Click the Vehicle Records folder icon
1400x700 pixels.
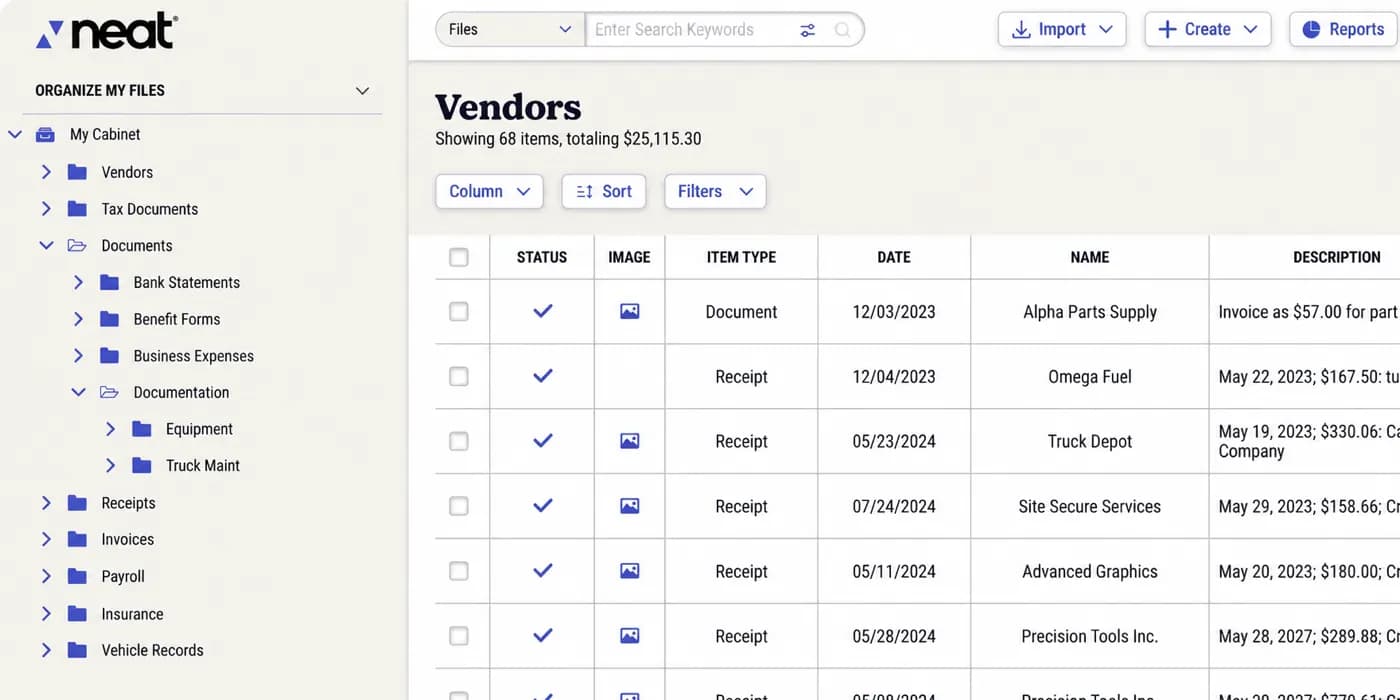pyautogui.click(x=77, y=650)
